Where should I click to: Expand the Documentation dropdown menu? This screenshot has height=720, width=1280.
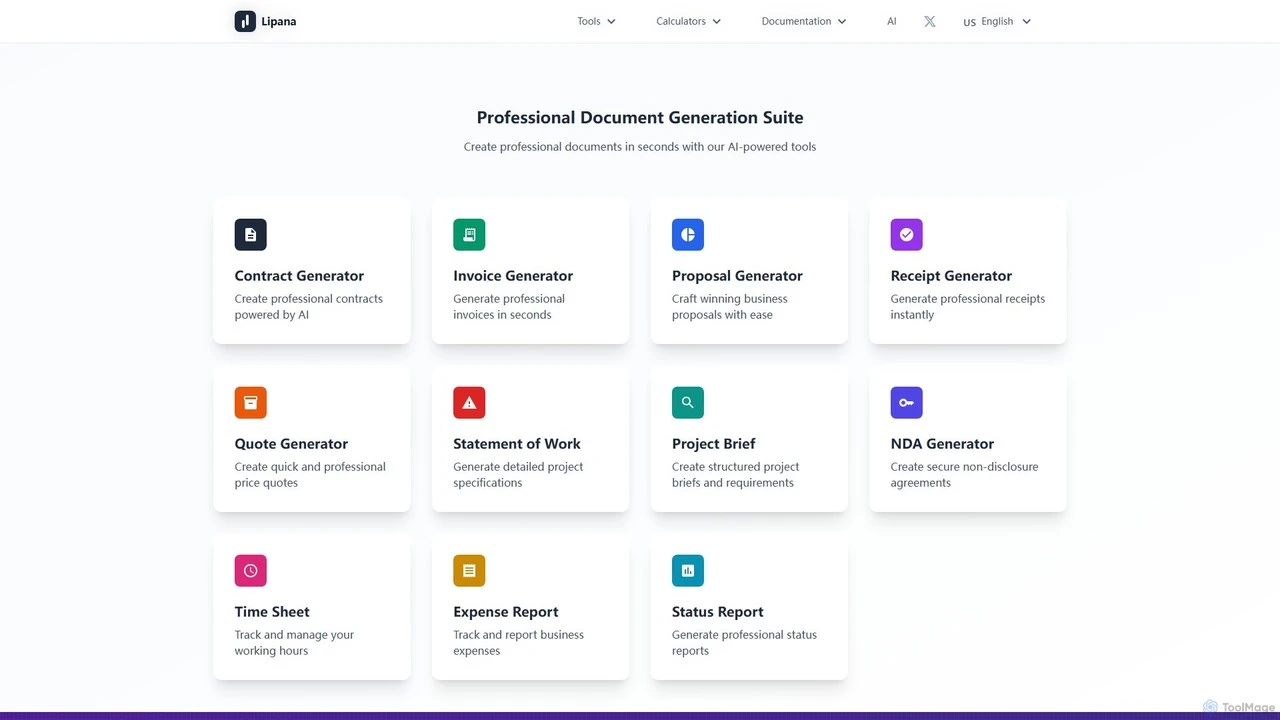(804, 21)
